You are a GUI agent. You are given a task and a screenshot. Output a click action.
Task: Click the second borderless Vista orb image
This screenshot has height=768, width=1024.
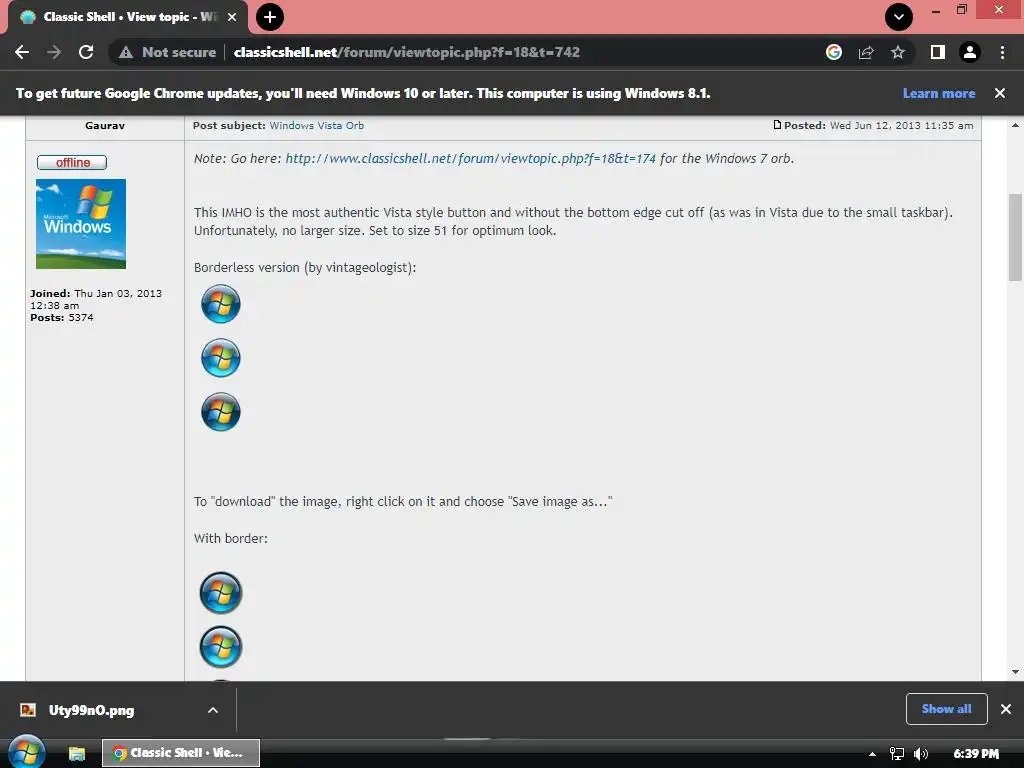[x=221, y=358]
